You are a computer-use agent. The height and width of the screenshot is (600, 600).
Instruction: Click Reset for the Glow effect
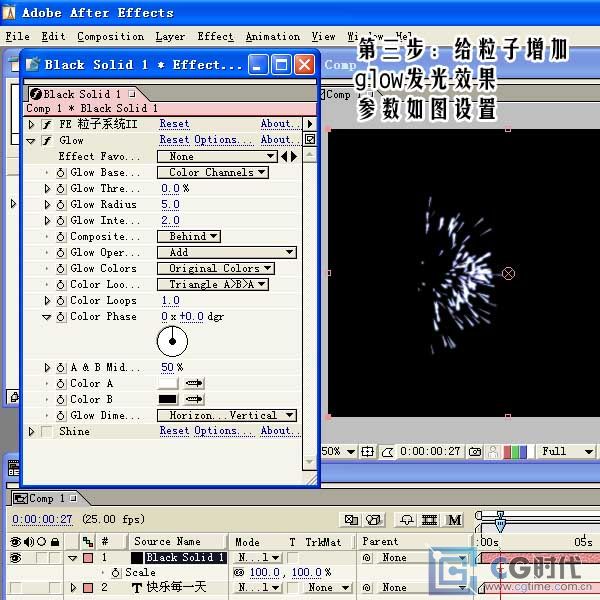tap(174, 141)
